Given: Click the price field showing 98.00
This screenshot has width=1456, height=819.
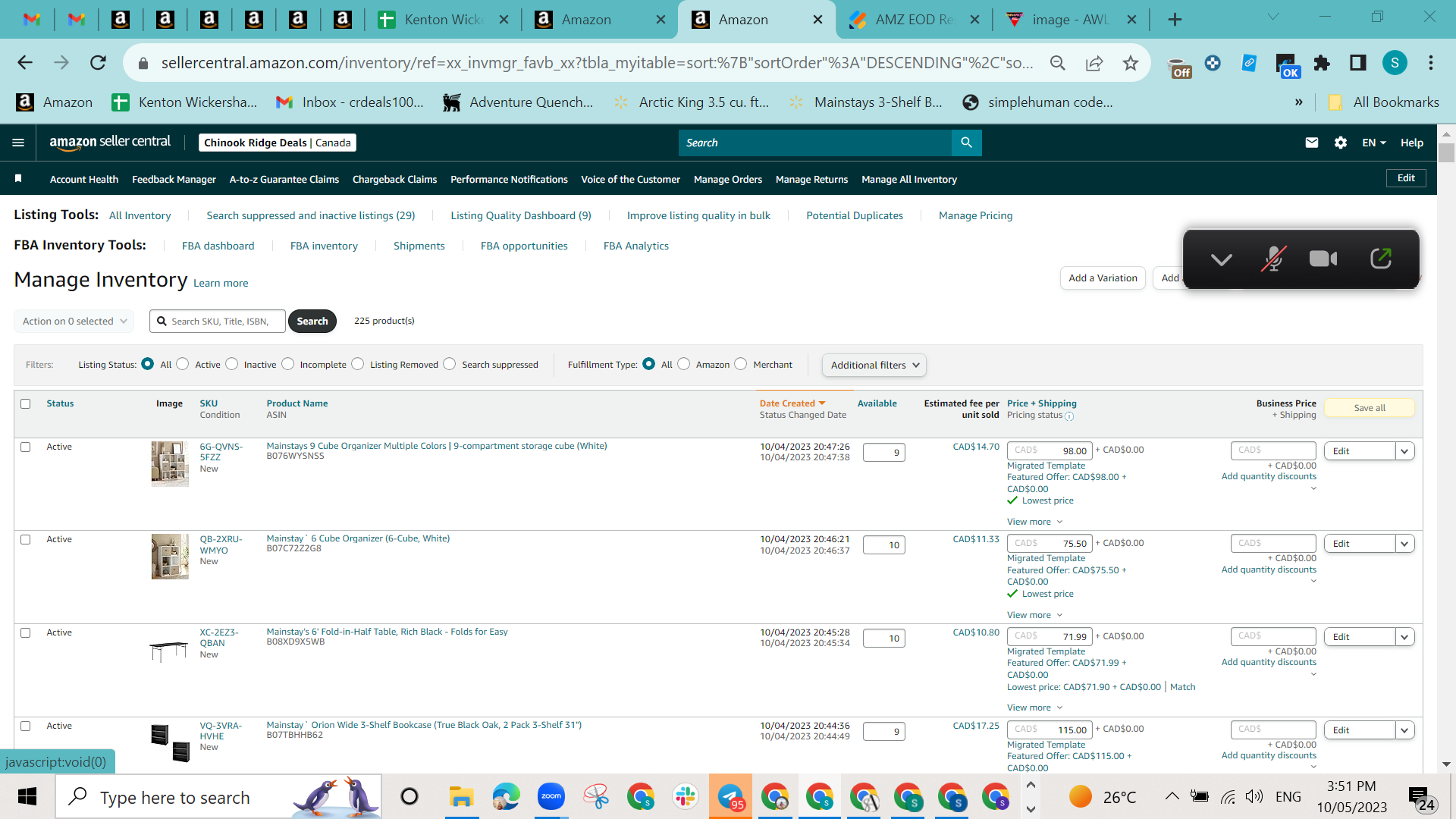Looking at the screenshot, I should (1050, 450).
